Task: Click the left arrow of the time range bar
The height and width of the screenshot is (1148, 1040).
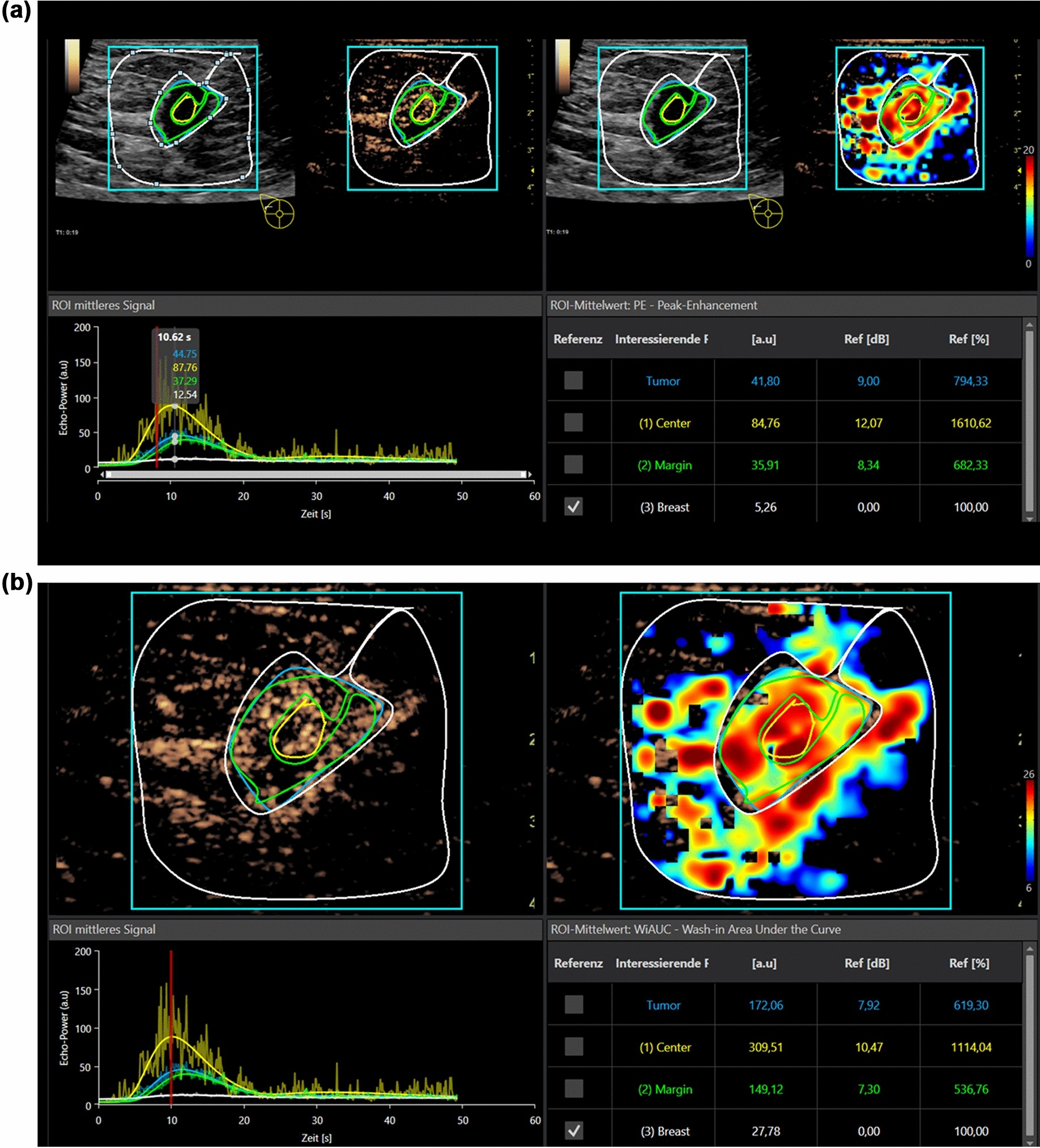Action: click(x=102, y=474)
